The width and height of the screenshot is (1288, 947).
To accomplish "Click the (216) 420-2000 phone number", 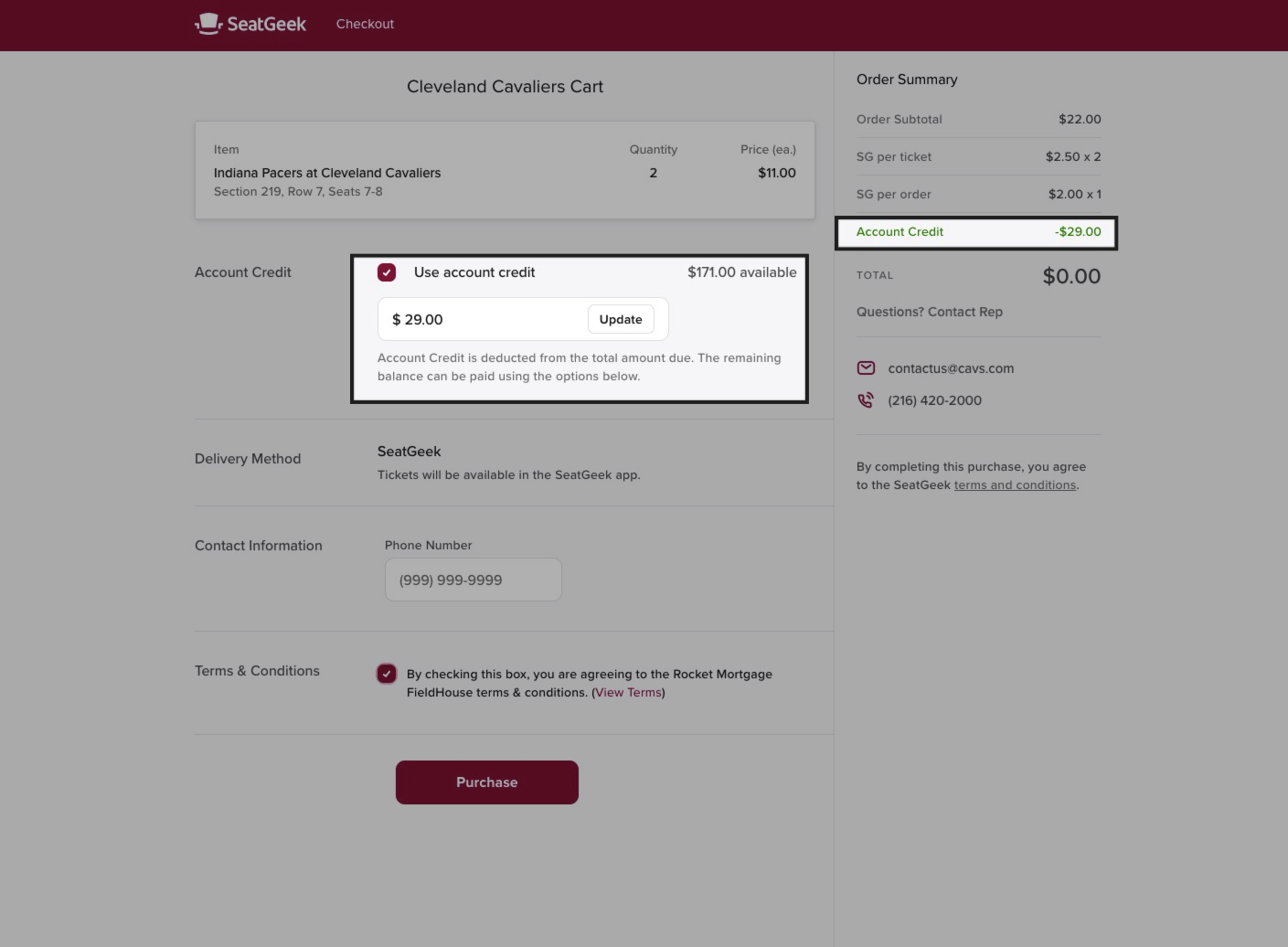I will coord(934,400).
